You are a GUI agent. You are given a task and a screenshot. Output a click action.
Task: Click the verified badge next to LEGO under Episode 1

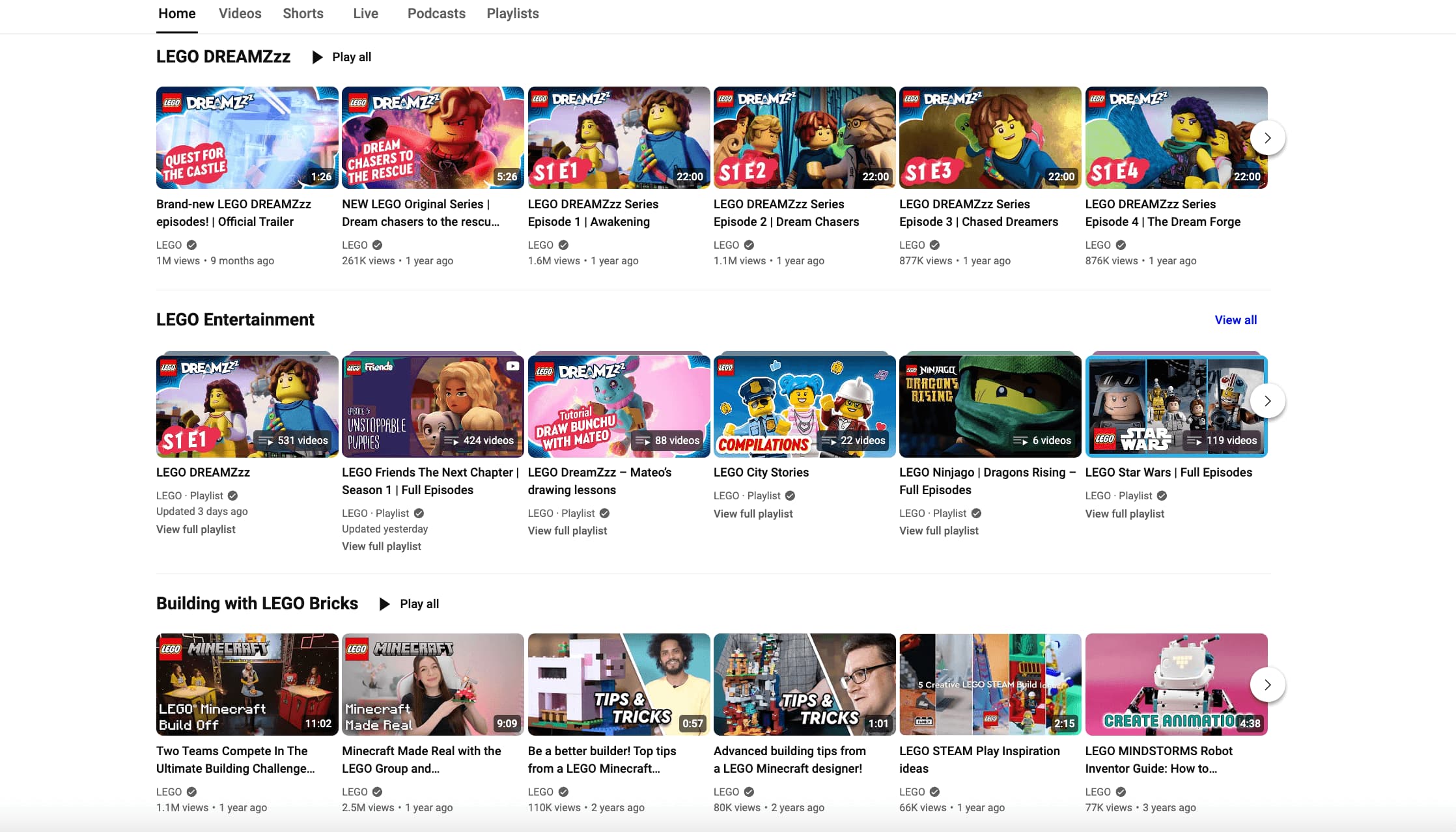(564, 245)
